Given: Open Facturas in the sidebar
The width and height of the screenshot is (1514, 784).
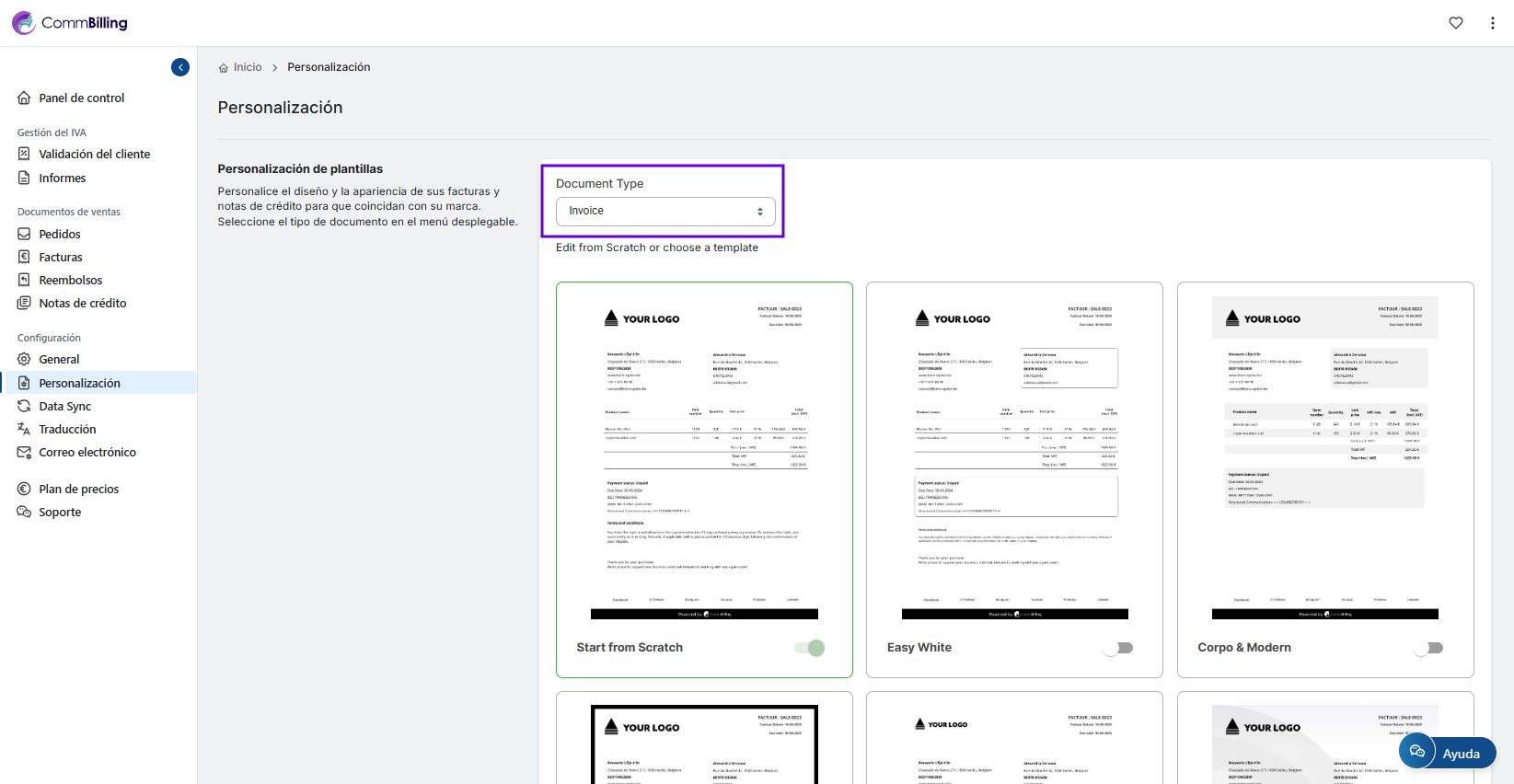Looking at the screenshot, I should 61,257.
